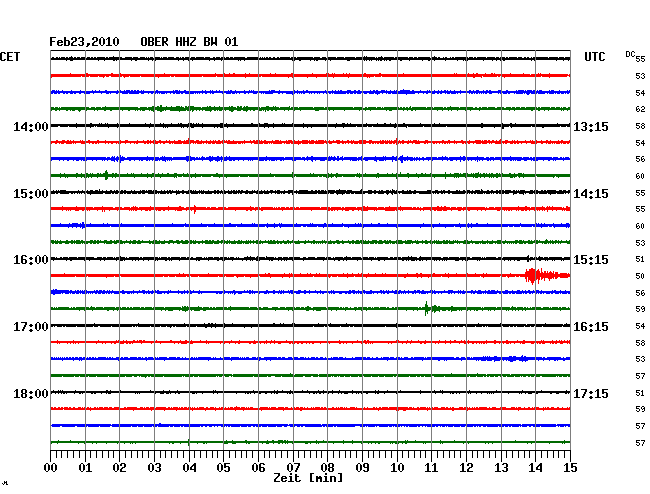Select the station label OBER HHZ BW 01
650x494 pixels.
(189, 42)
